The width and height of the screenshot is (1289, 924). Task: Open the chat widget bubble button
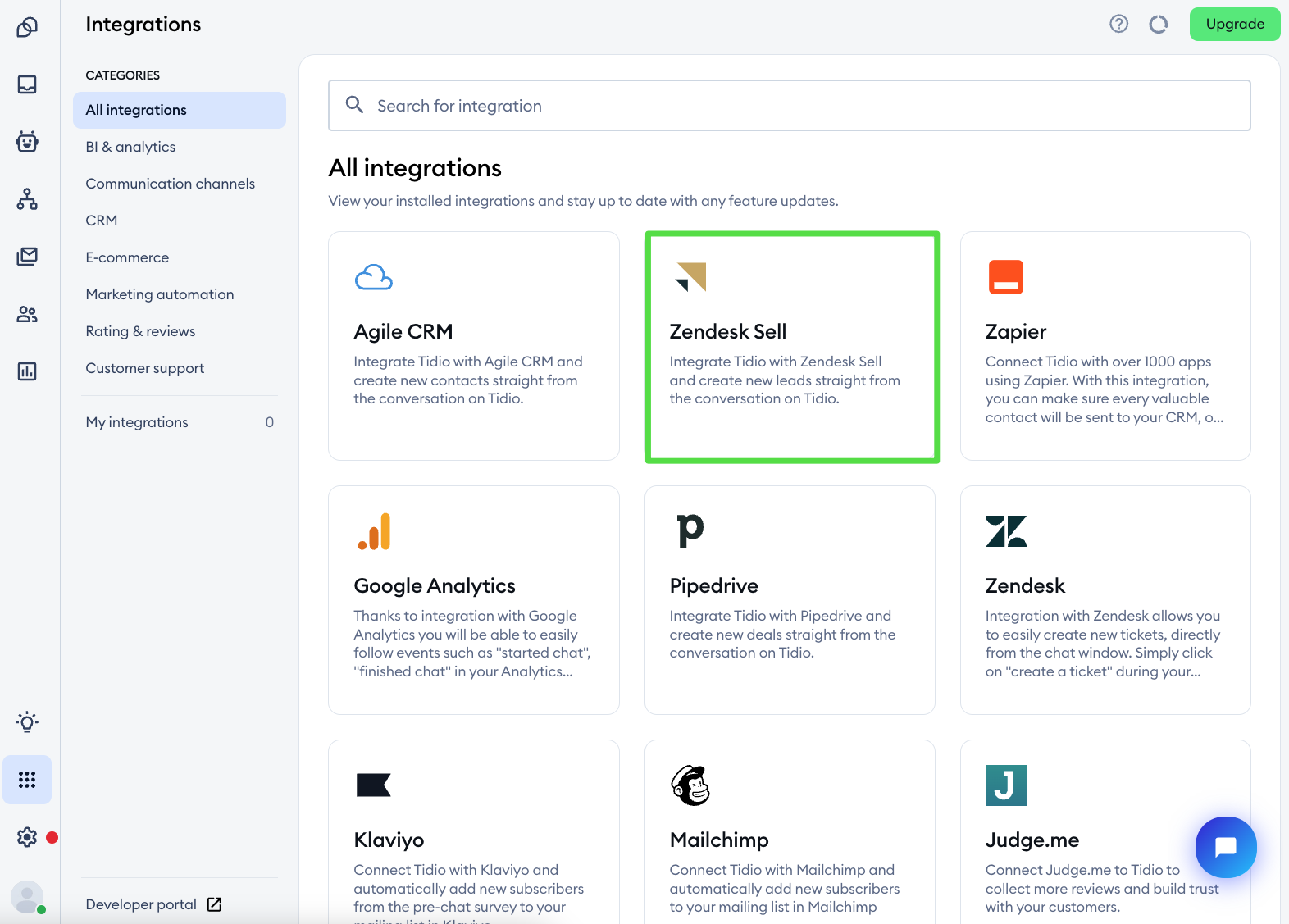1226,847
